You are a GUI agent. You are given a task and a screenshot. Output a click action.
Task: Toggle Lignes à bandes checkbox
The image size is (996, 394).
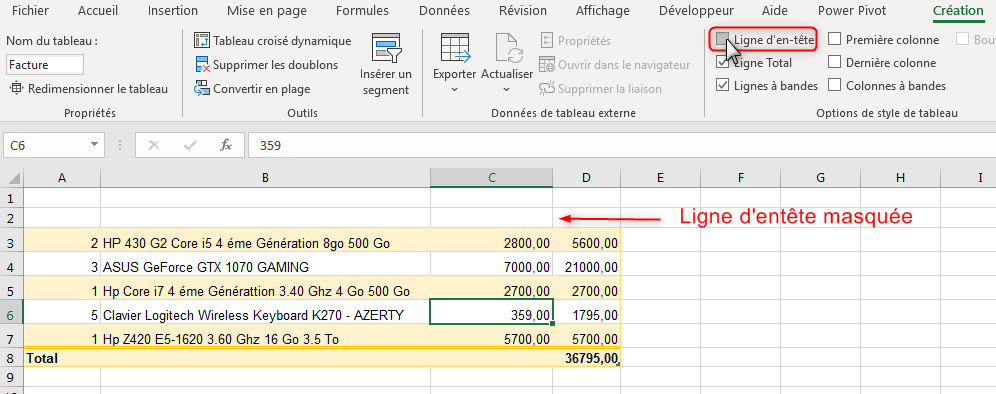(x=722, y=85)
